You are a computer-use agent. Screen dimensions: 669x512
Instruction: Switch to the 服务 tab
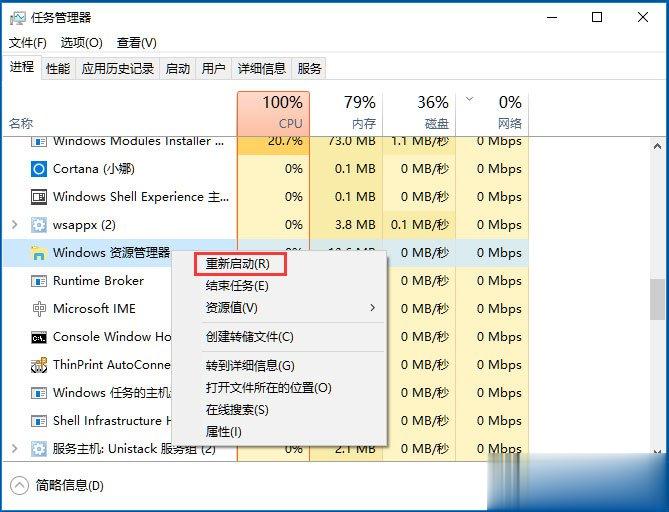309,68
